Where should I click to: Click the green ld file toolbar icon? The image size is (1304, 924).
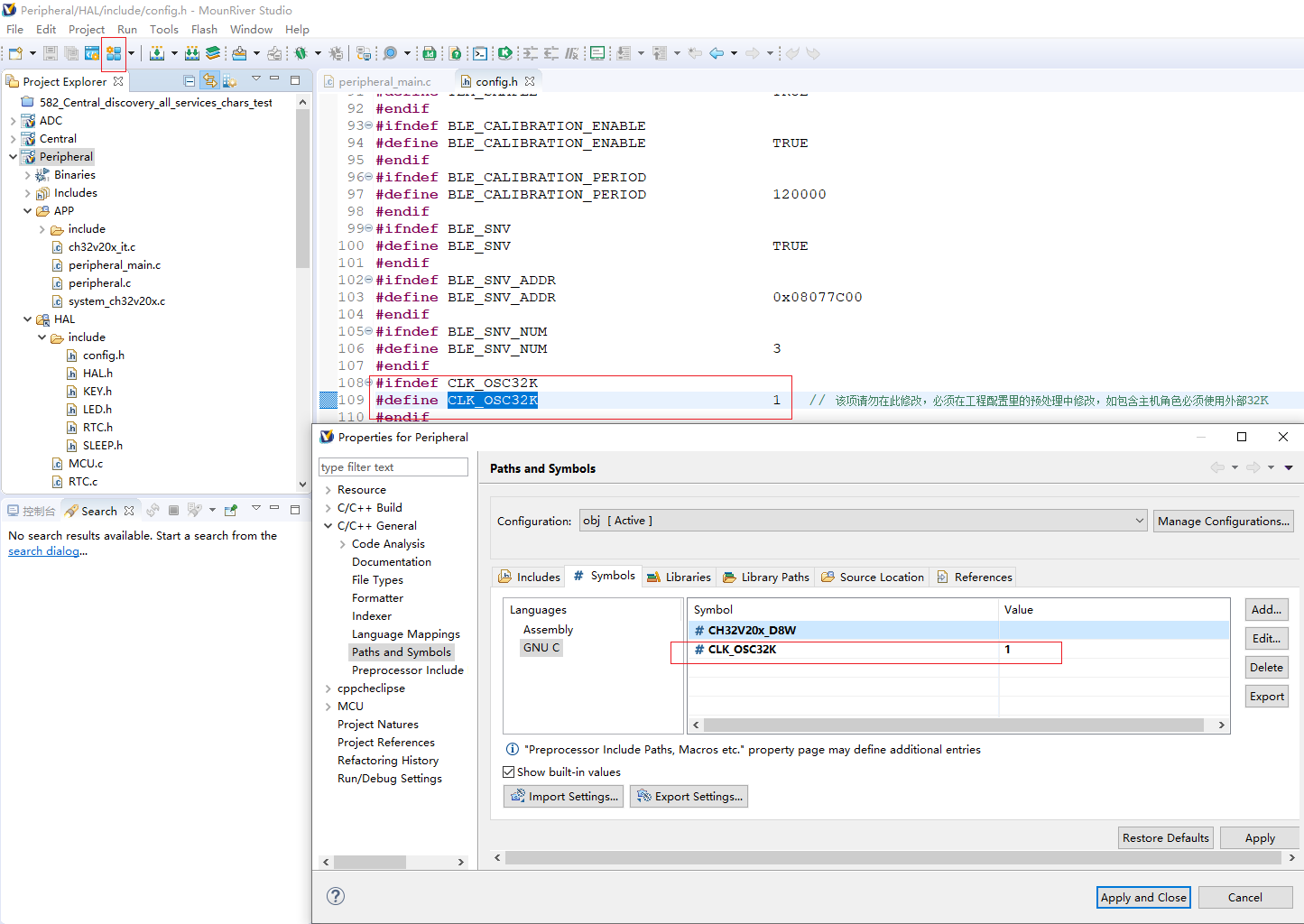[430, 53]
